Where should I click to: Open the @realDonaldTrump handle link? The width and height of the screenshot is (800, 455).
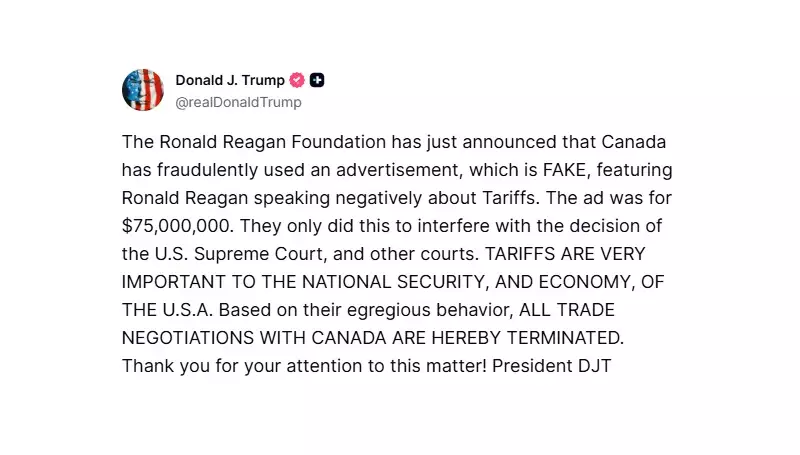238,102
